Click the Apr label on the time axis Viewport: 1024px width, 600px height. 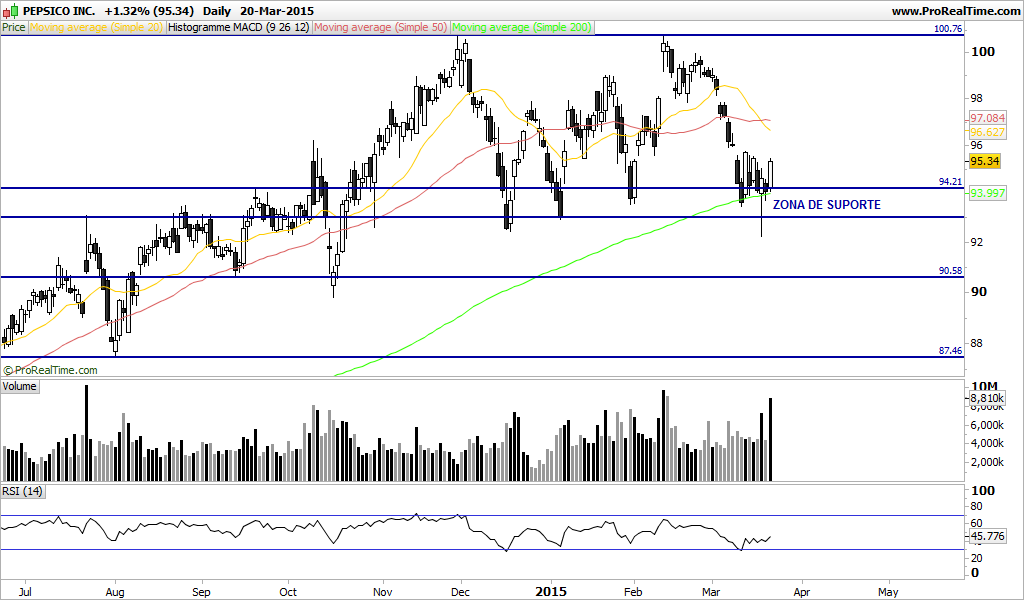[x=801, y=592]
